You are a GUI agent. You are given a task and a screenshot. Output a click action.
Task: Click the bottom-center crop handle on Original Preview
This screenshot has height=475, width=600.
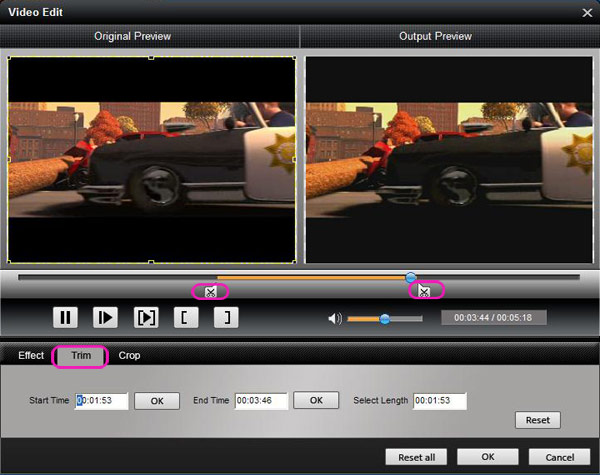click(x=151, y=262)
